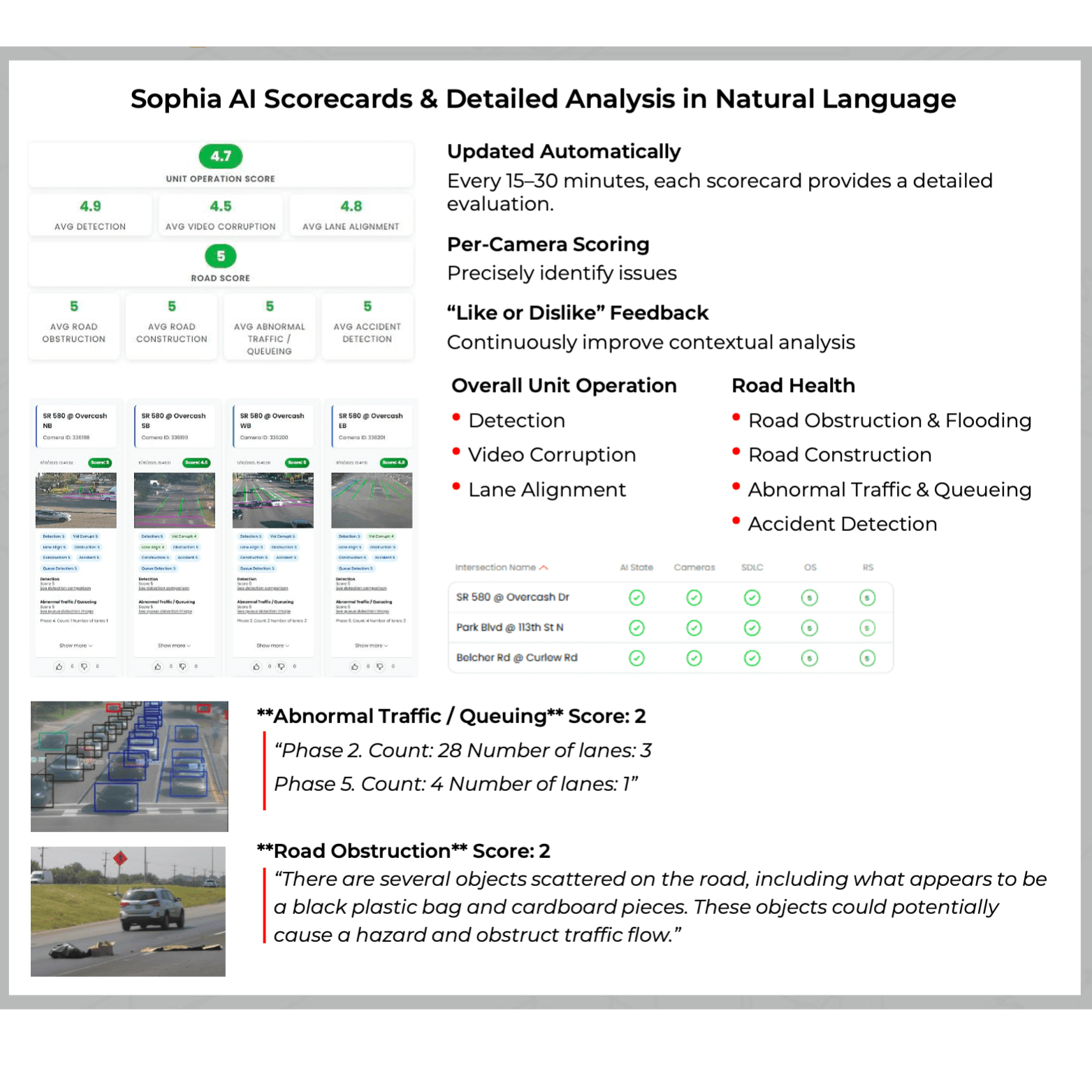Click the Score: 5 badge on the WB camera card
Screen dimensions: 1092x1092
[297, 463]
